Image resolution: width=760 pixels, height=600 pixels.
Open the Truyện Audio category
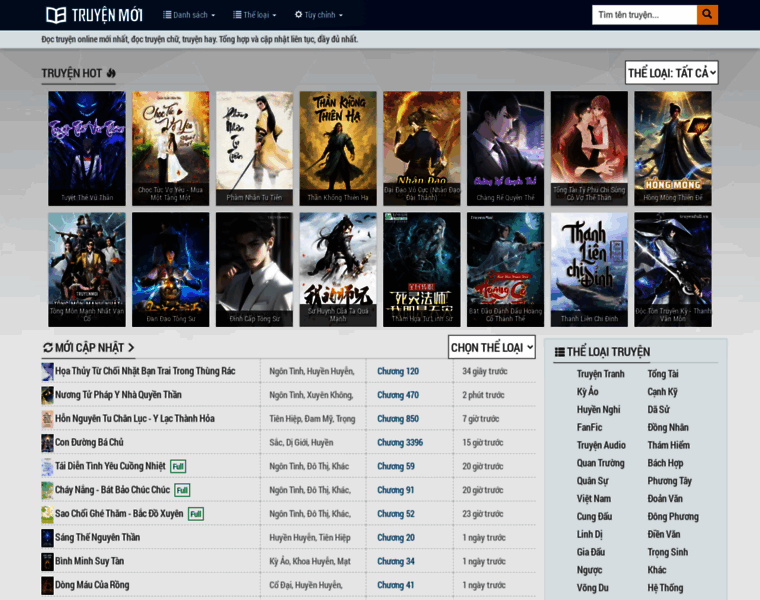coord(601,445)
